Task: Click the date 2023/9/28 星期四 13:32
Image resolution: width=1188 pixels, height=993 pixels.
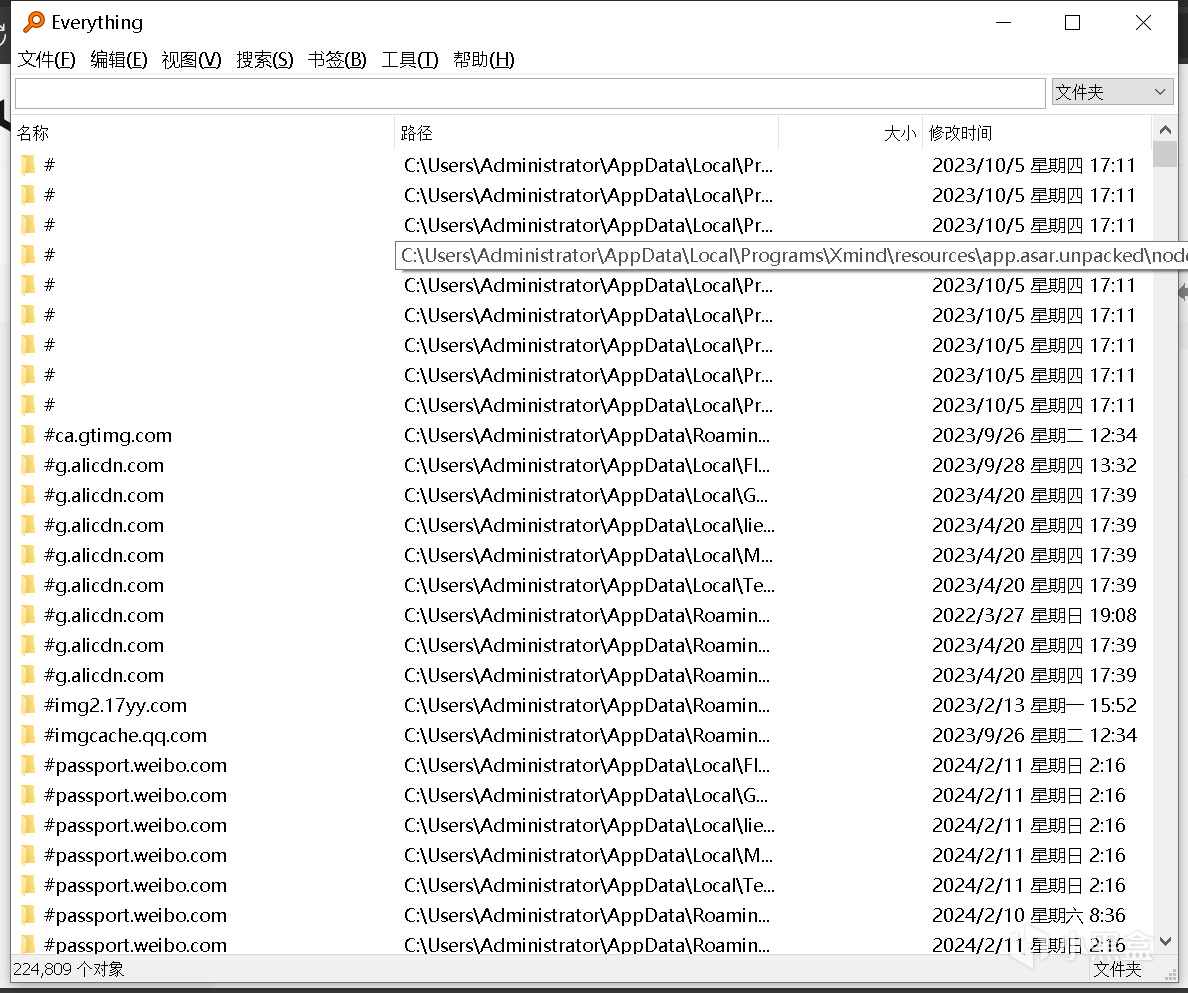Action: [x=1034, y=465]
